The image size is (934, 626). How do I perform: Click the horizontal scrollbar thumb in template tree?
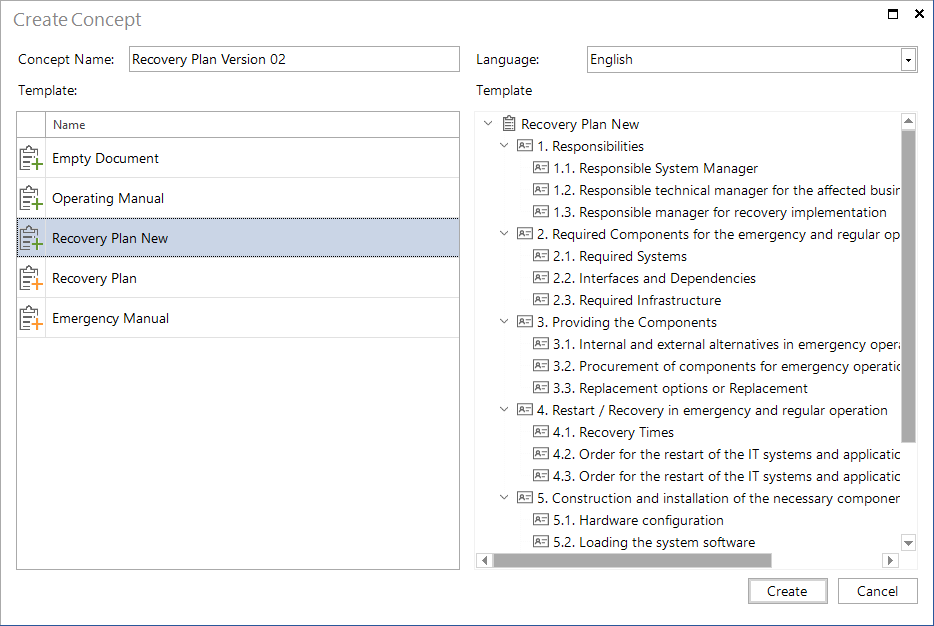tap(633, 560)
